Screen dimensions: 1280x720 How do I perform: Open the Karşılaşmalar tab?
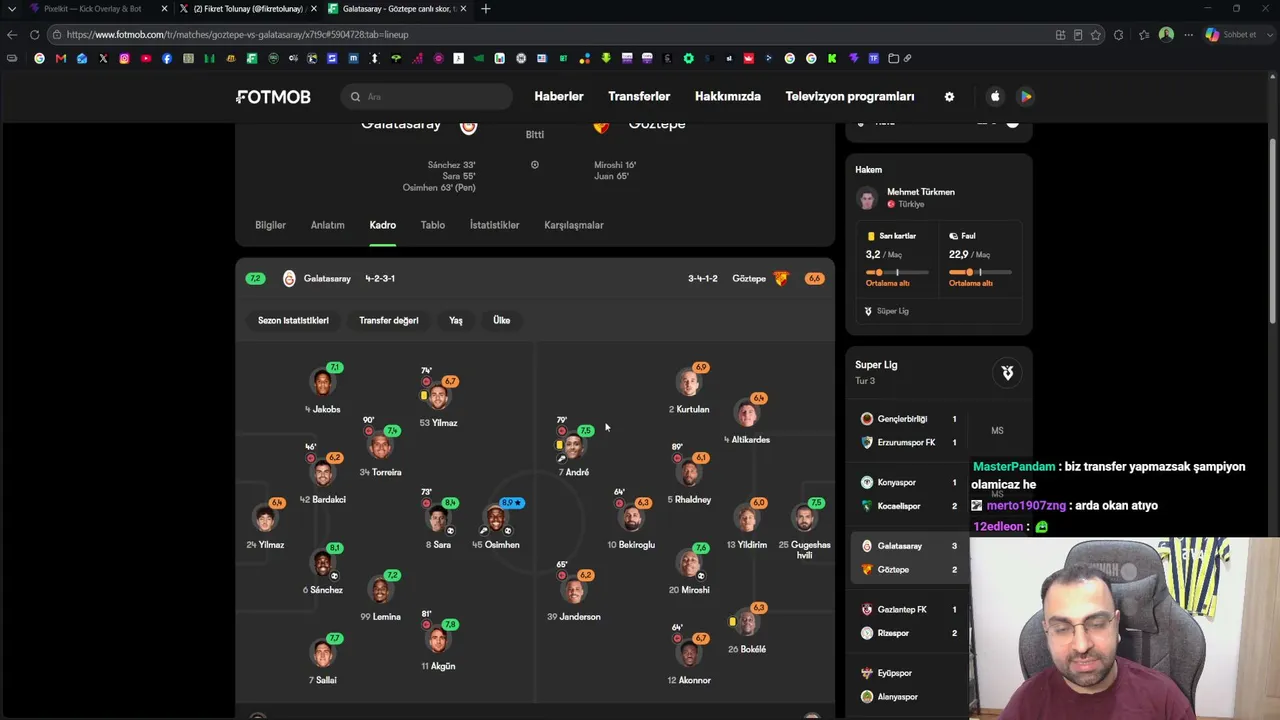(x=574, y=226)
